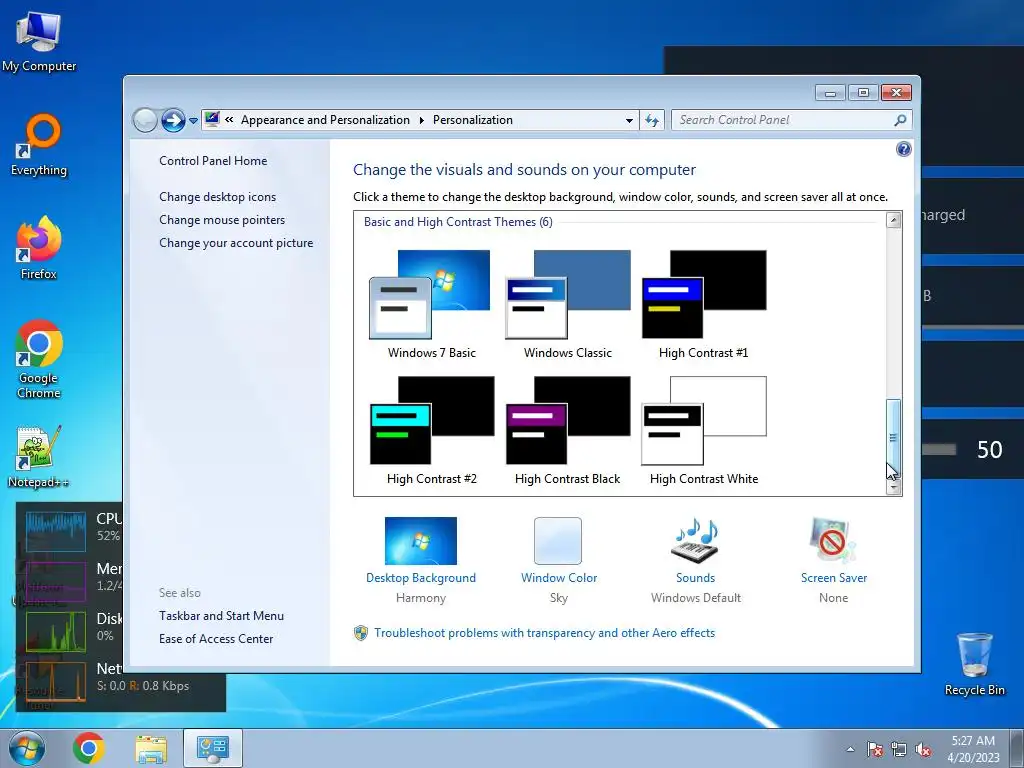Click the Windows Start button
This screenshot has height=768, width=1024.
tap(27, 748)
